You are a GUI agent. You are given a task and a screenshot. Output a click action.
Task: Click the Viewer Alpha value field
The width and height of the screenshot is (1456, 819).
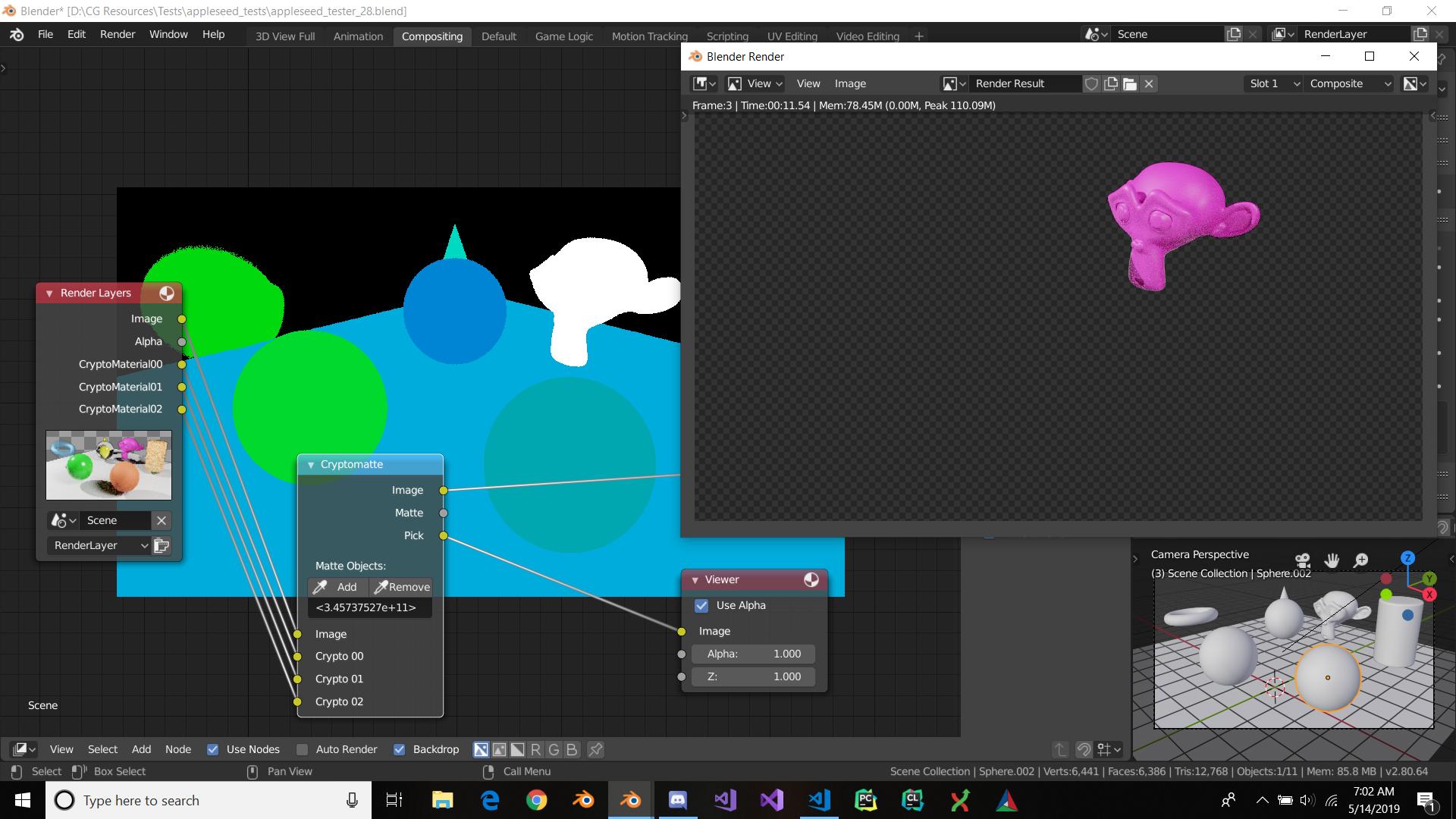(753, 654)
